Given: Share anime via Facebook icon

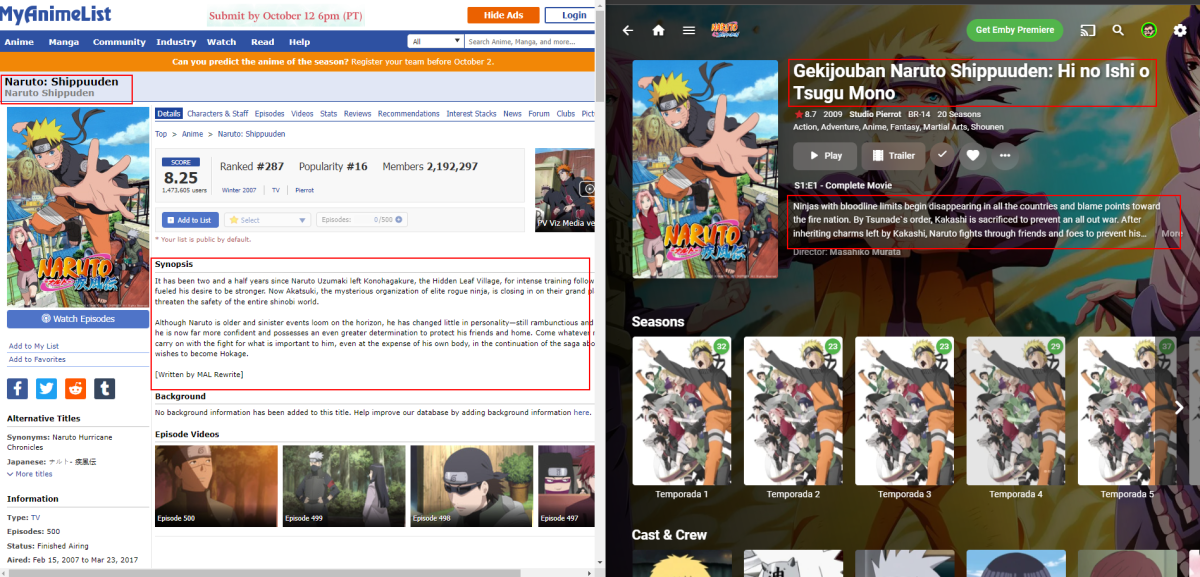Looking at the screenshot, I should click(17, 388).
